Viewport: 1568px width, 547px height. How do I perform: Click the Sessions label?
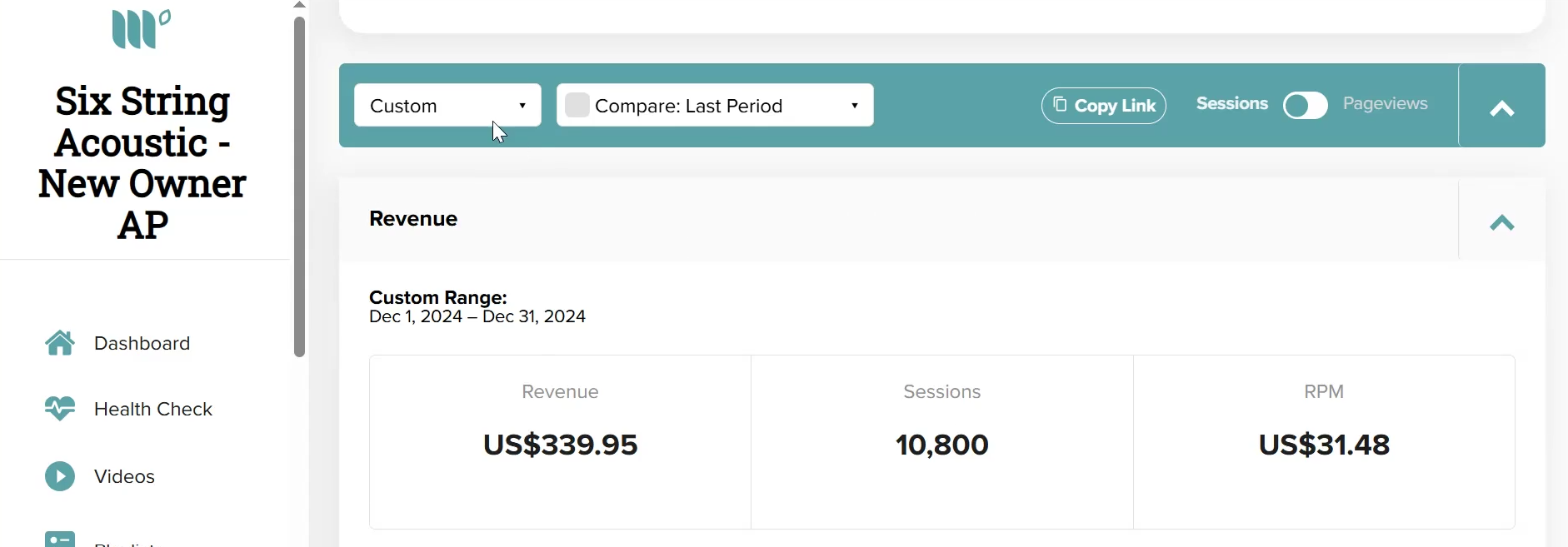click(x=1232, y=103)
